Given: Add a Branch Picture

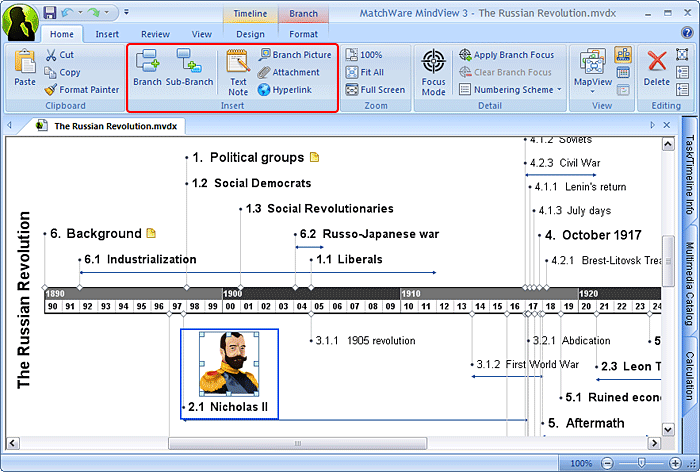Looking at the screenshot, I should pyautogui.click(x=295, y=54).
